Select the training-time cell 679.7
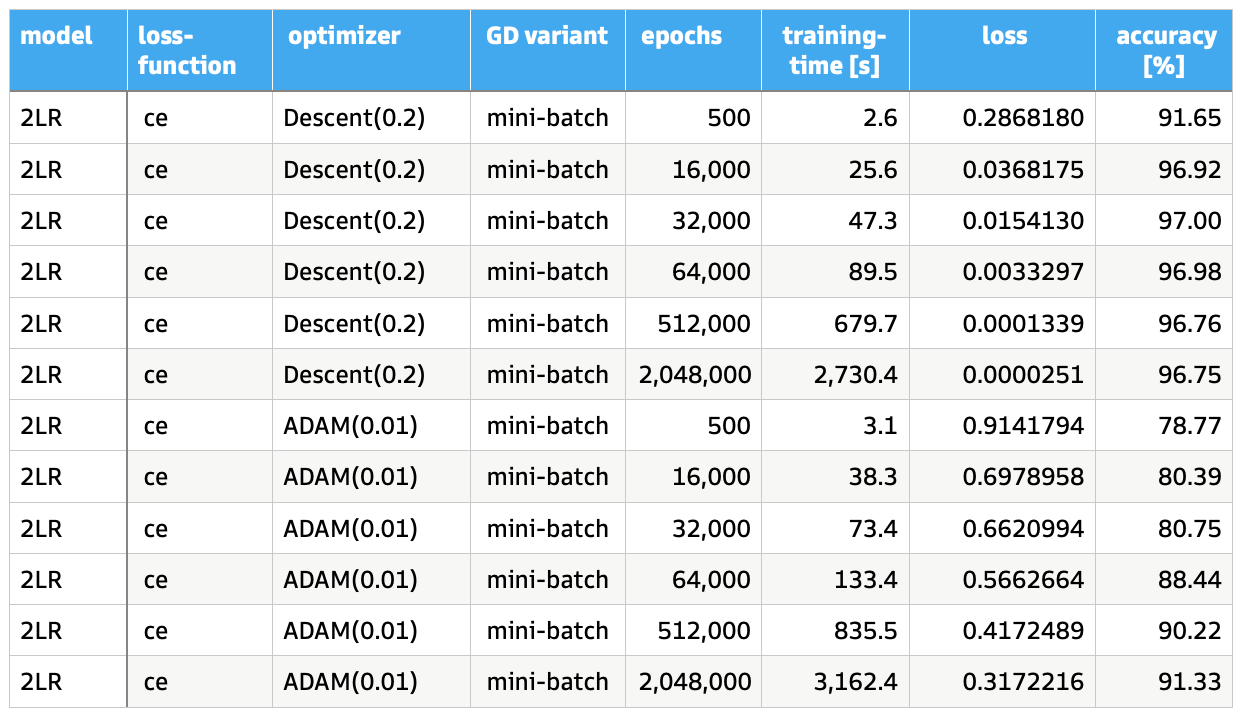This screenshot has height=720, width=1248. (x=864, y=324)
